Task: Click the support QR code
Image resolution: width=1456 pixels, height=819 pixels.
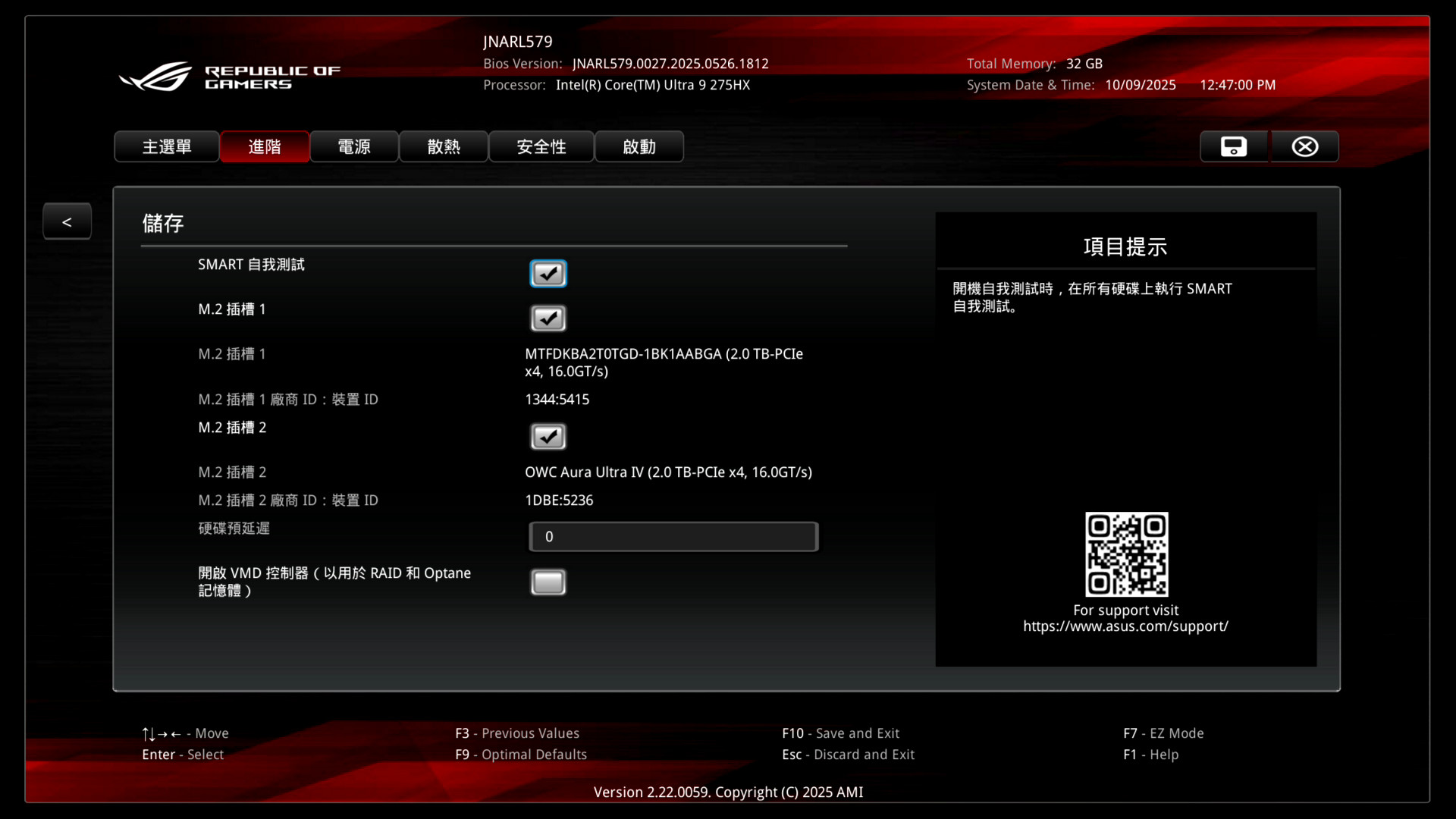Action: click(1126, 554)
